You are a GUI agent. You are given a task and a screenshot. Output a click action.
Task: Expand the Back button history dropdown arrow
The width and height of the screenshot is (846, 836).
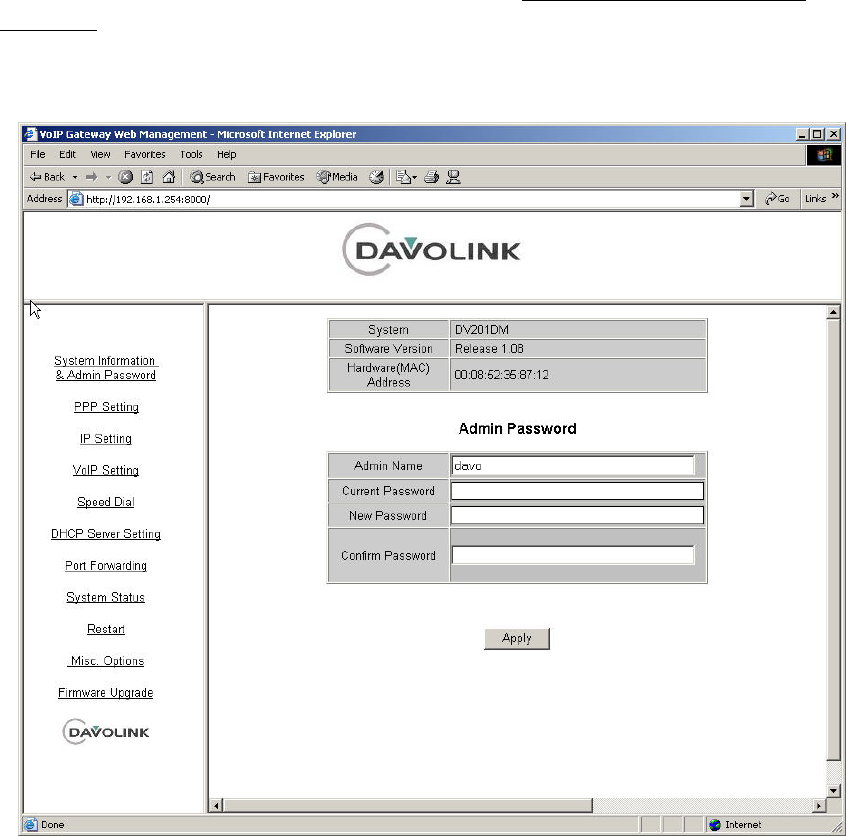pyautogui.click(x=75, y=177)
